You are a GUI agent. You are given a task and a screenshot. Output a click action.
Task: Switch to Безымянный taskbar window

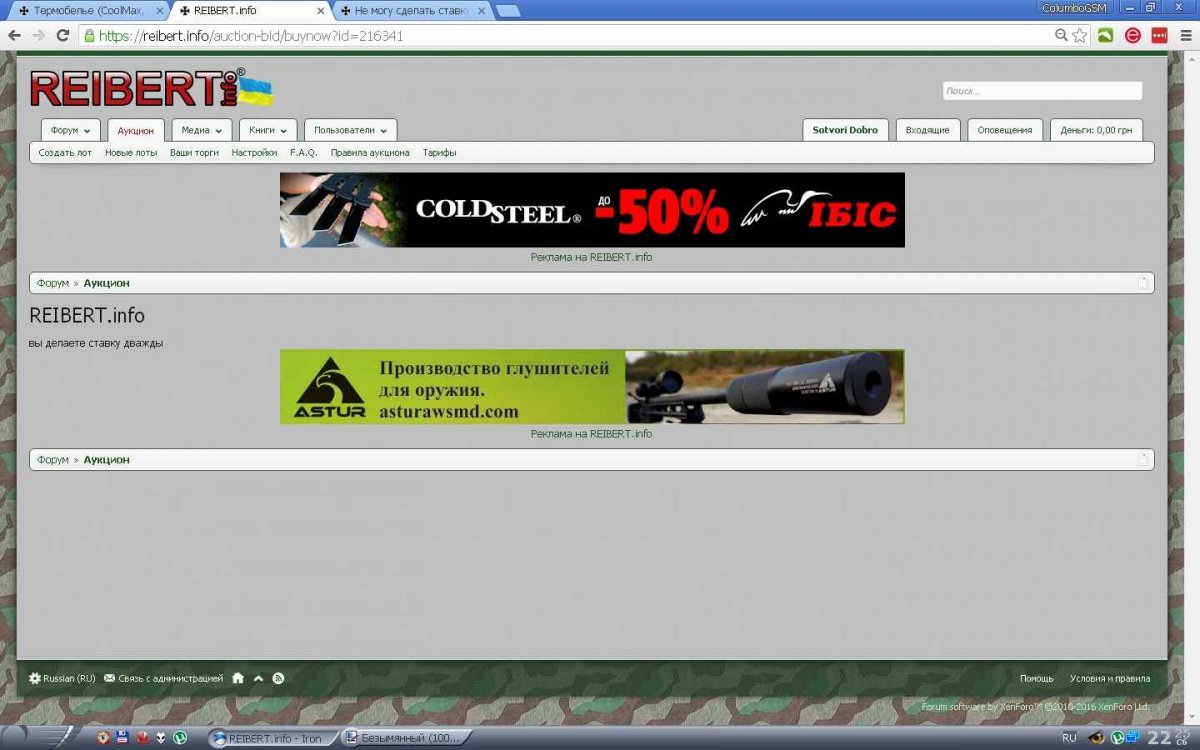pos(403,738)
